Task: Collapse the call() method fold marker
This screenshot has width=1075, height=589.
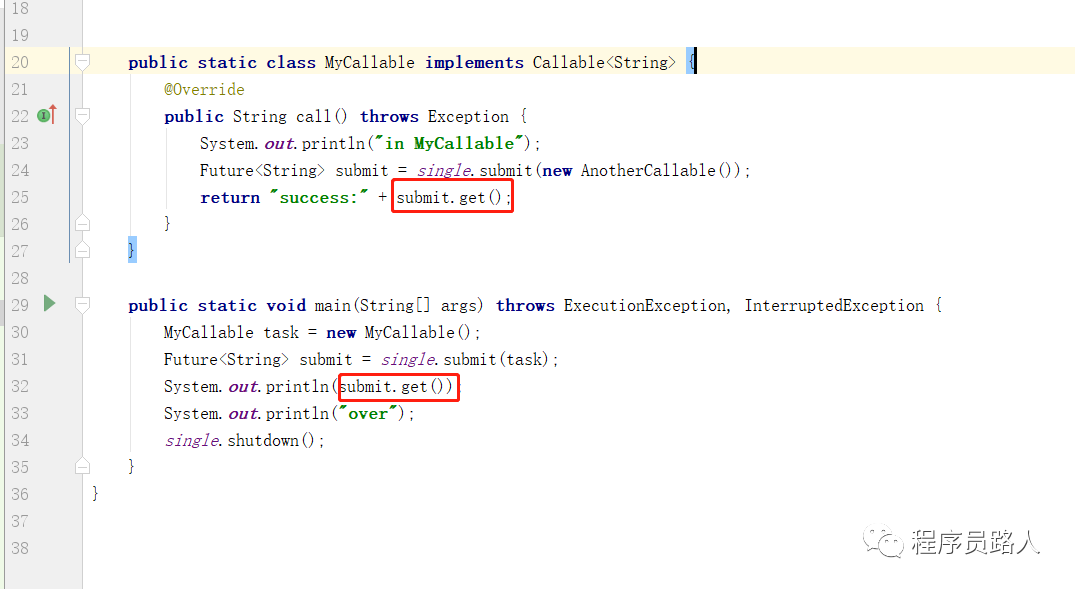Action: tap(82, 116)
